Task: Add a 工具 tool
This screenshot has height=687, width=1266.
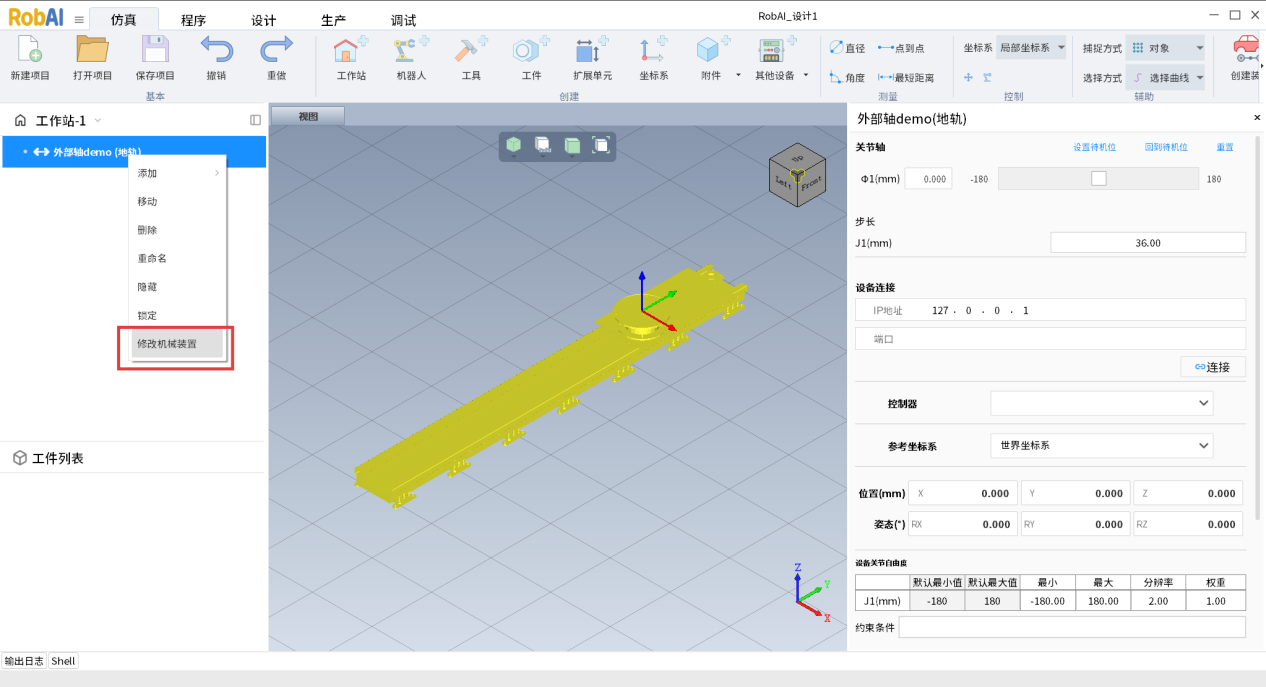Action: [471, 58]
